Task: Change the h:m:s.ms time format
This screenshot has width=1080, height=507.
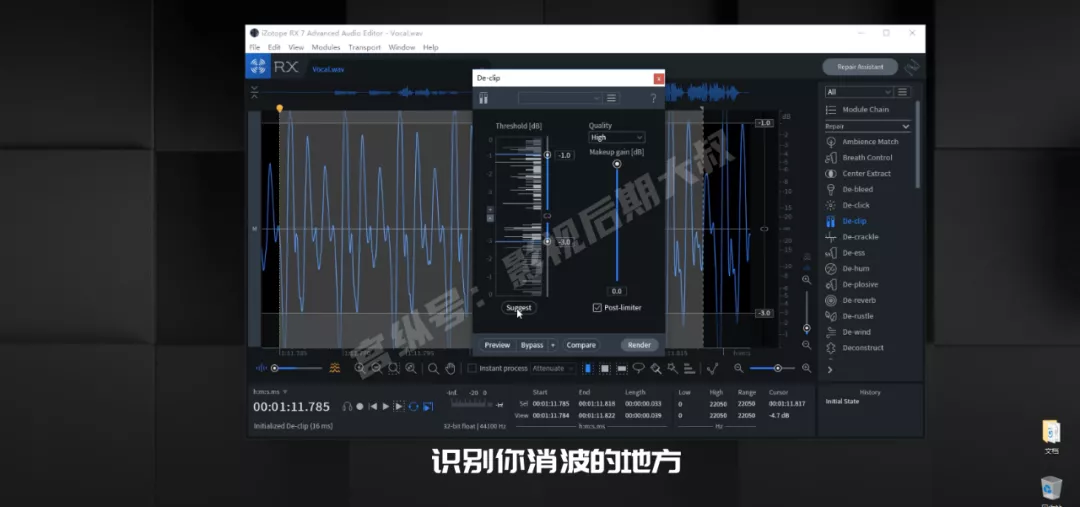Action: [x=269, y=391]
